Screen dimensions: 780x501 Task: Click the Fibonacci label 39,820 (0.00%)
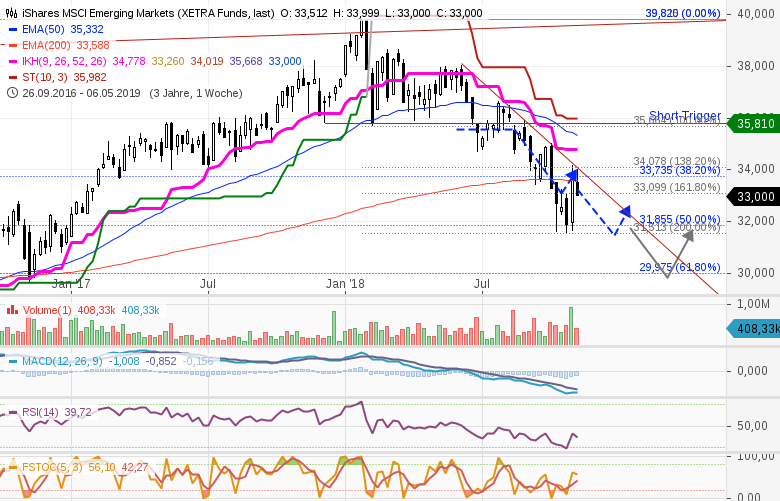683,13
